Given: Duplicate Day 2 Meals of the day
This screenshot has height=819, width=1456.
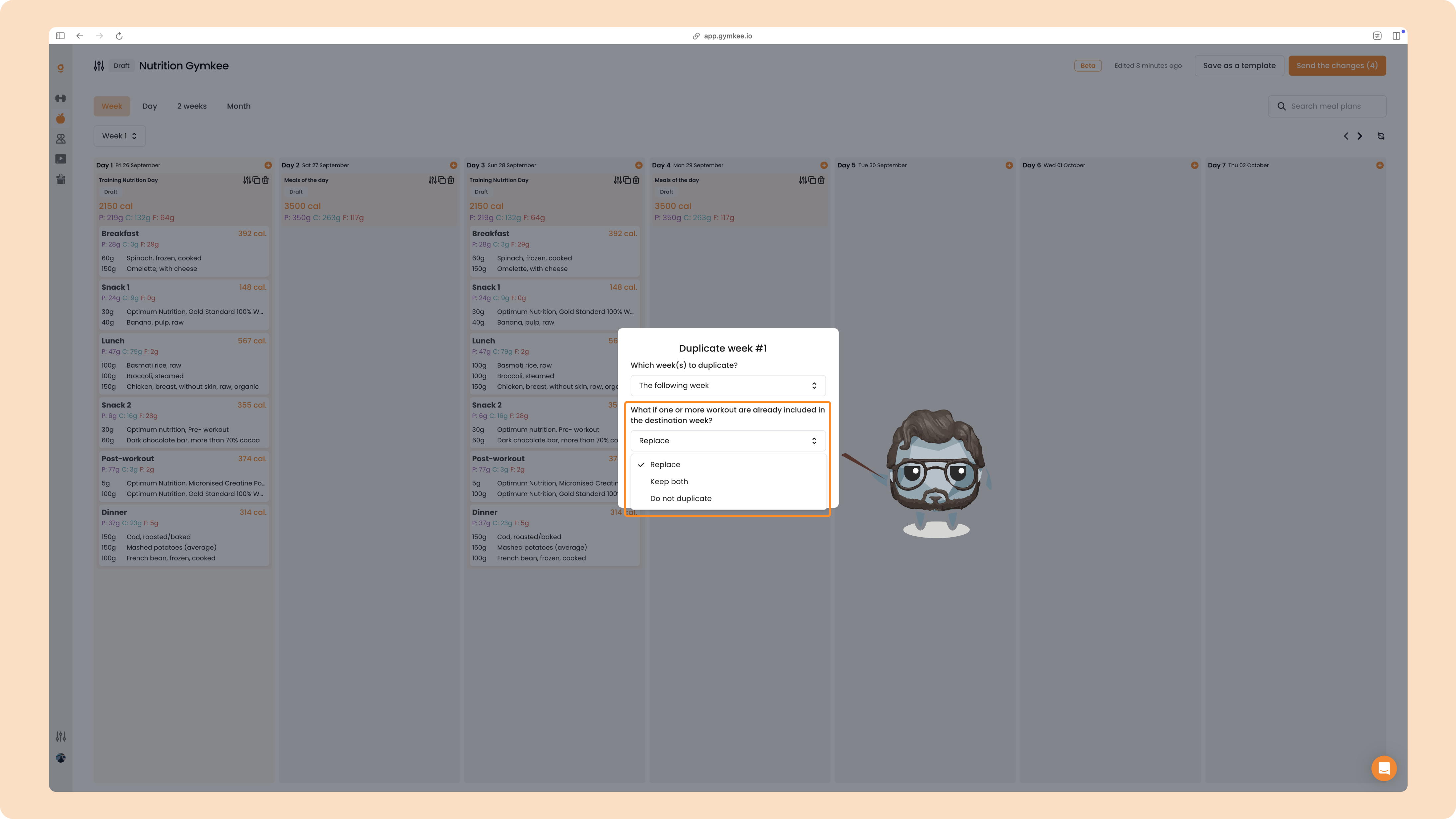Looking at the screenshot, I should [x=441, y=180].
